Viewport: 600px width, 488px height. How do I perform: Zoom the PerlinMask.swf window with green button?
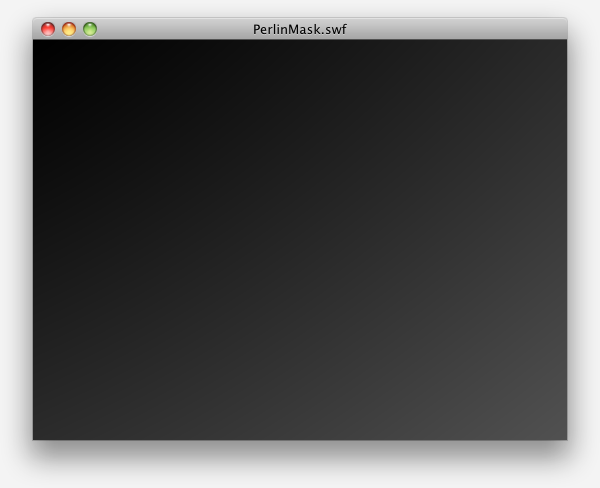(90, 29)
